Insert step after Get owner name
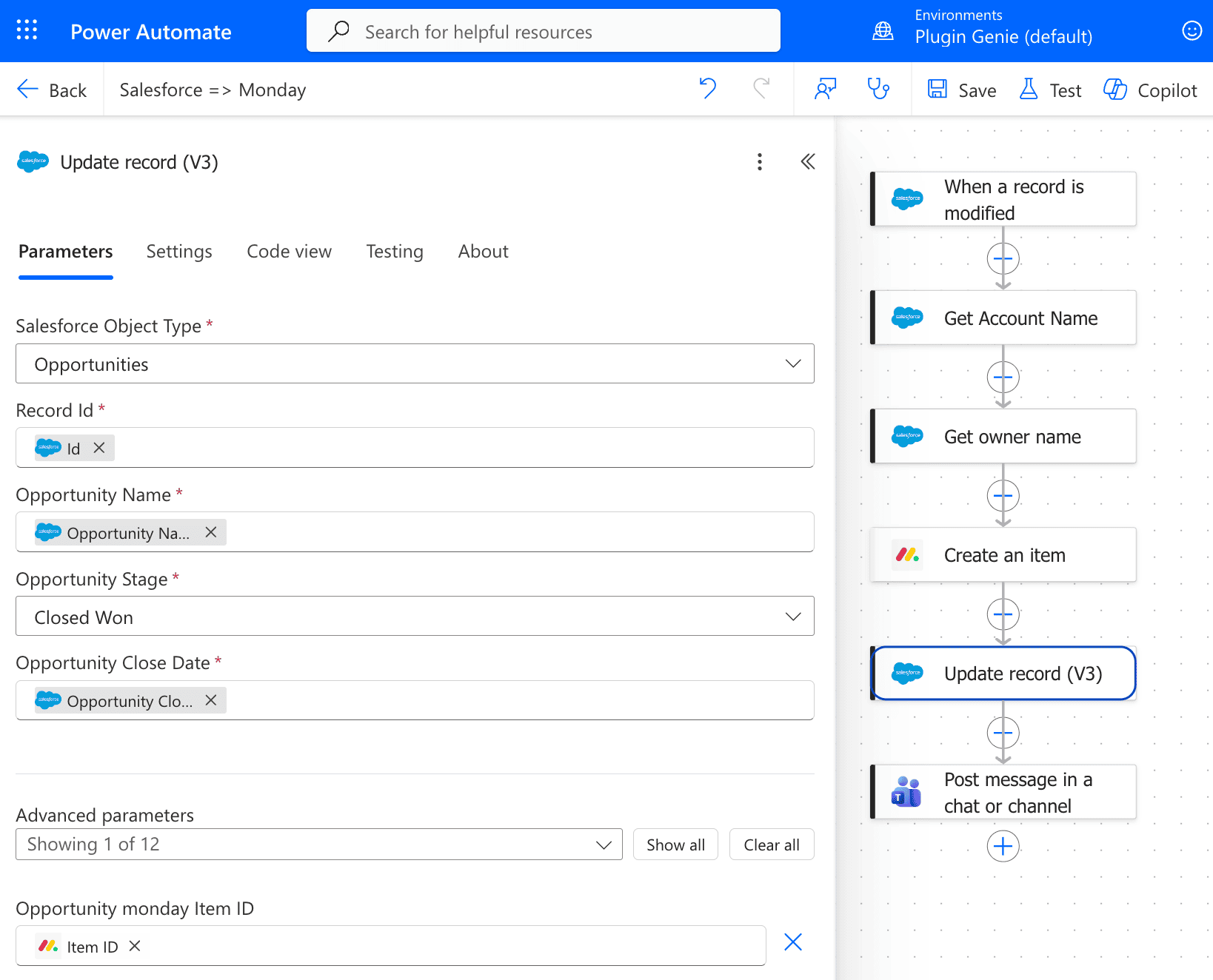Viewport: 1213px width, 980px height. [x=1003, y=496]
